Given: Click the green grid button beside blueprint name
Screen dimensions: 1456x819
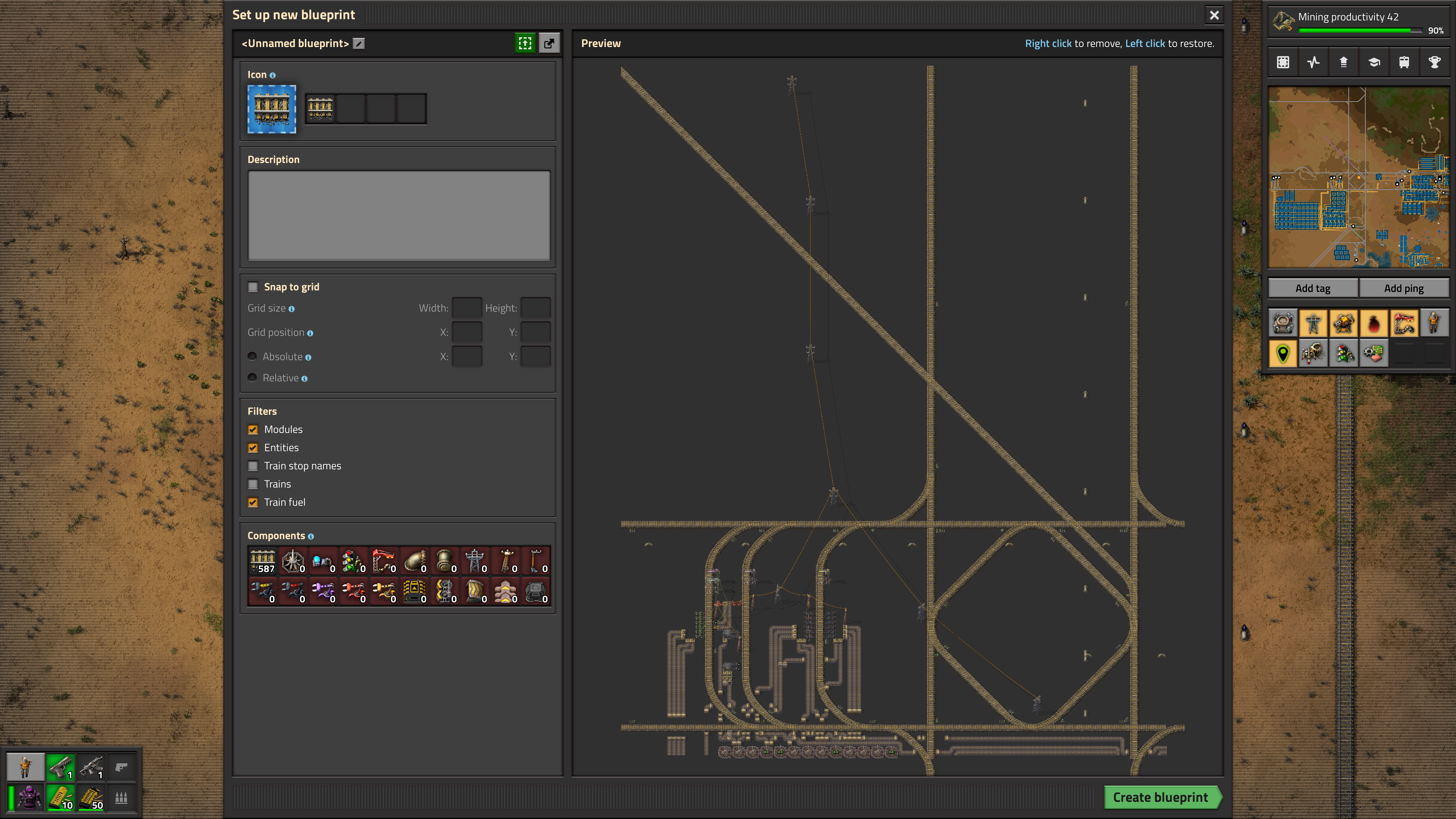Looking at the screenshot, I should pyautogui.click(x=525, y=43).
